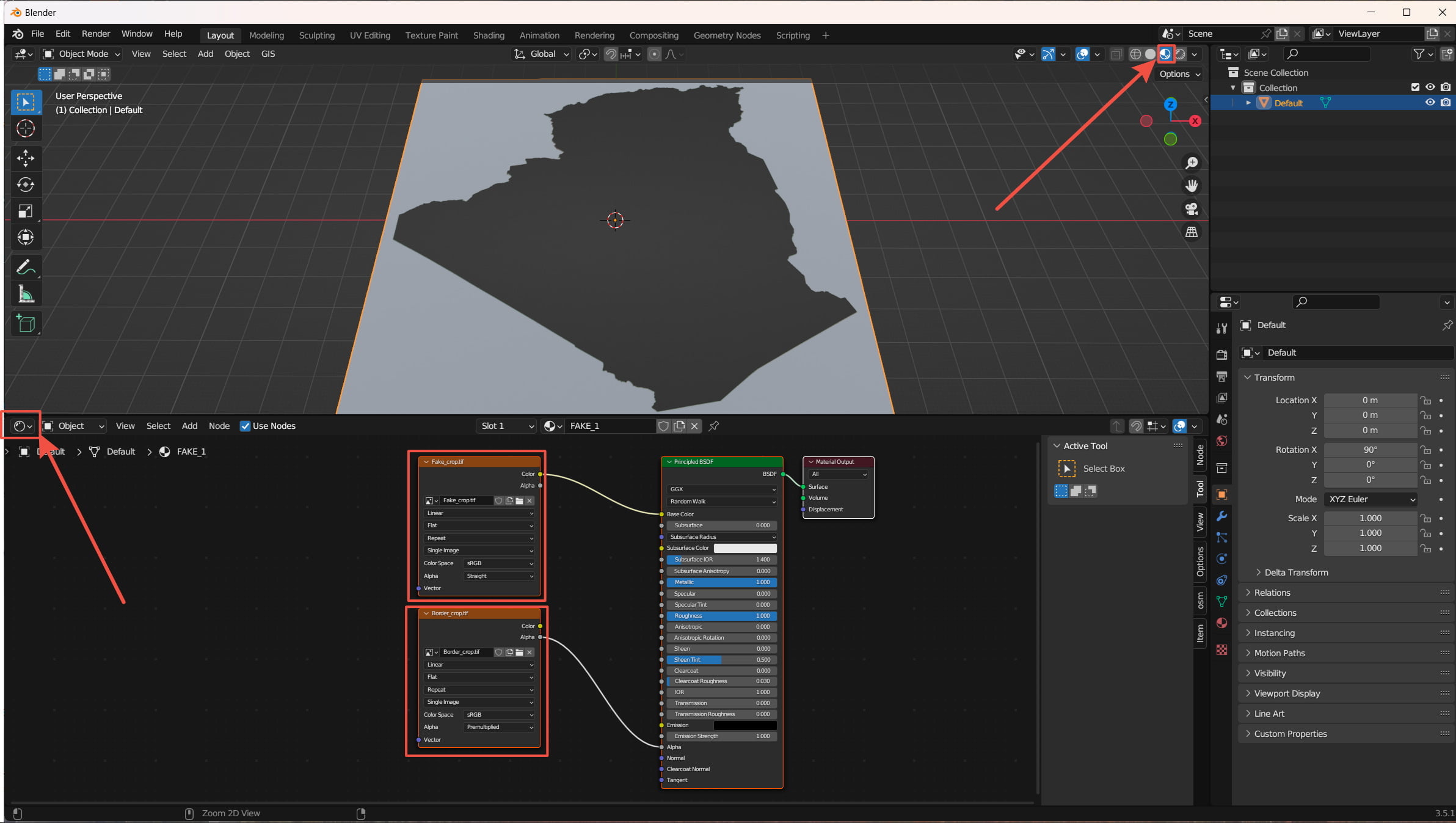Open the World properties tab
1456x823 pixels.
1221,441
